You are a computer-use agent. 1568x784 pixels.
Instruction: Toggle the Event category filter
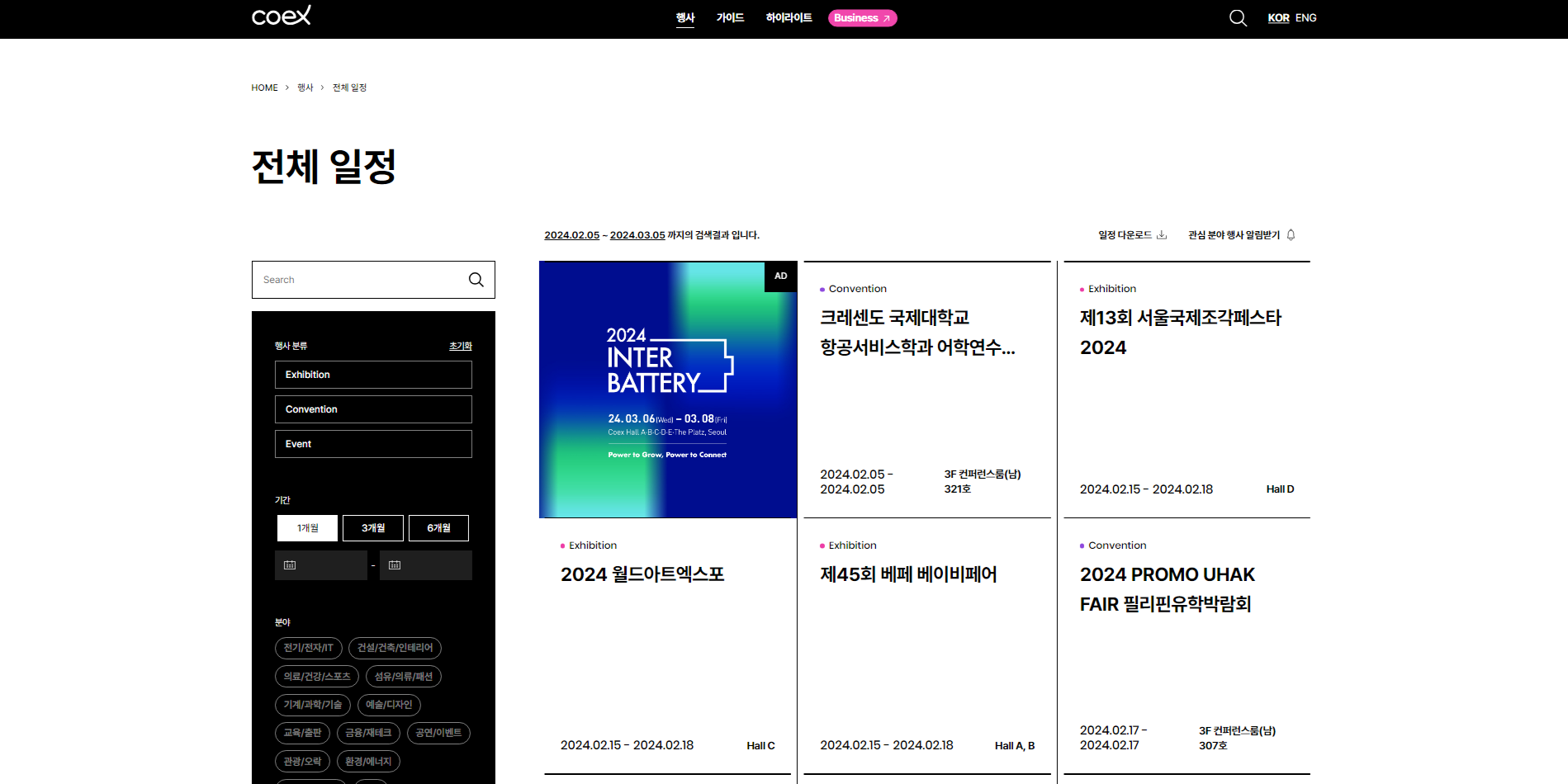[373, 444]
